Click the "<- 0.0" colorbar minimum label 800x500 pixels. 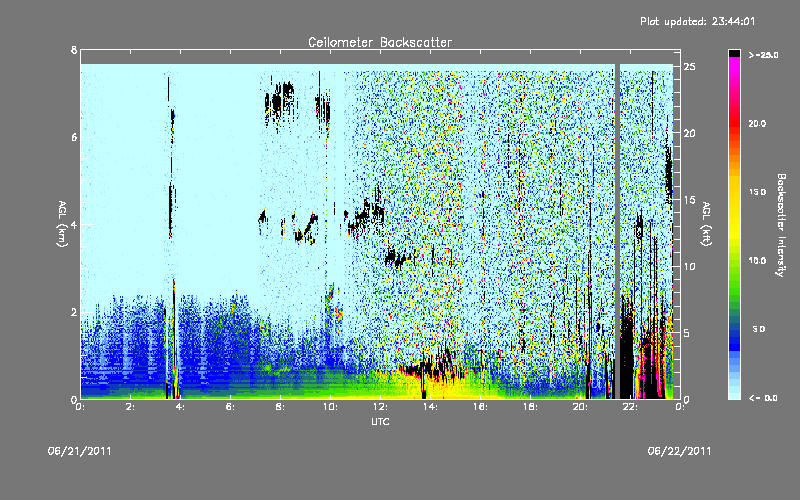tap(763, 397)
